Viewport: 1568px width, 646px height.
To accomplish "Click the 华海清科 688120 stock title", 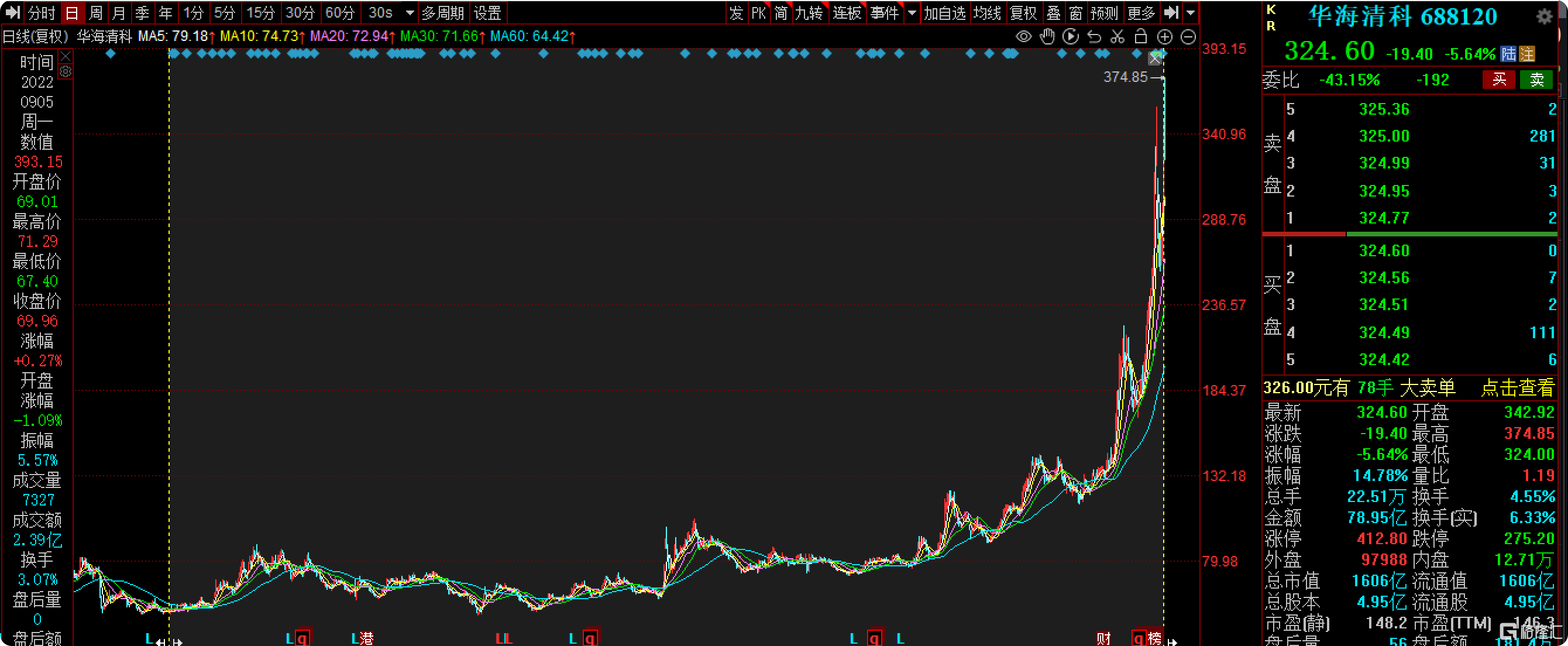I will [x=1402, y=16].
